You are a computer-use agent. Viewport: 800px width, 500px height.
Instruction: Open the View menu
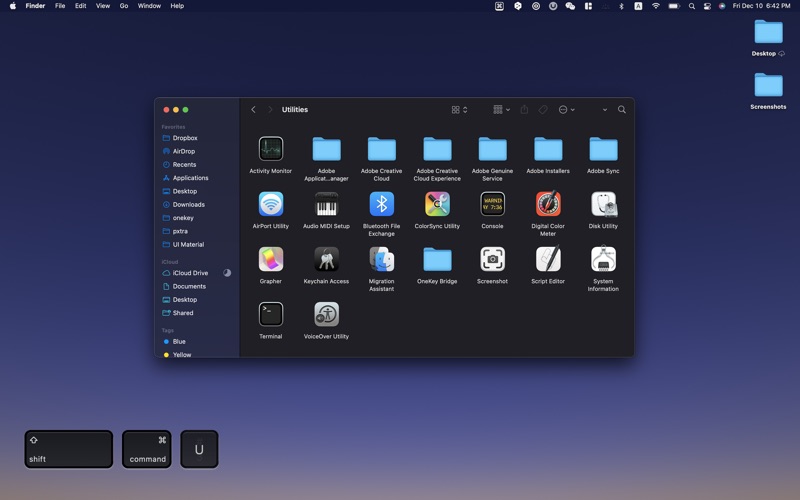(x=103, y=6)
